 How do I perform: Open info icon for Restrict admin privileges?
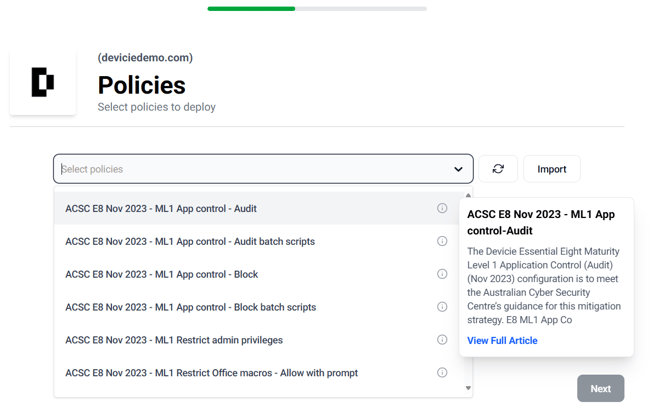click(x=442, y=339)
